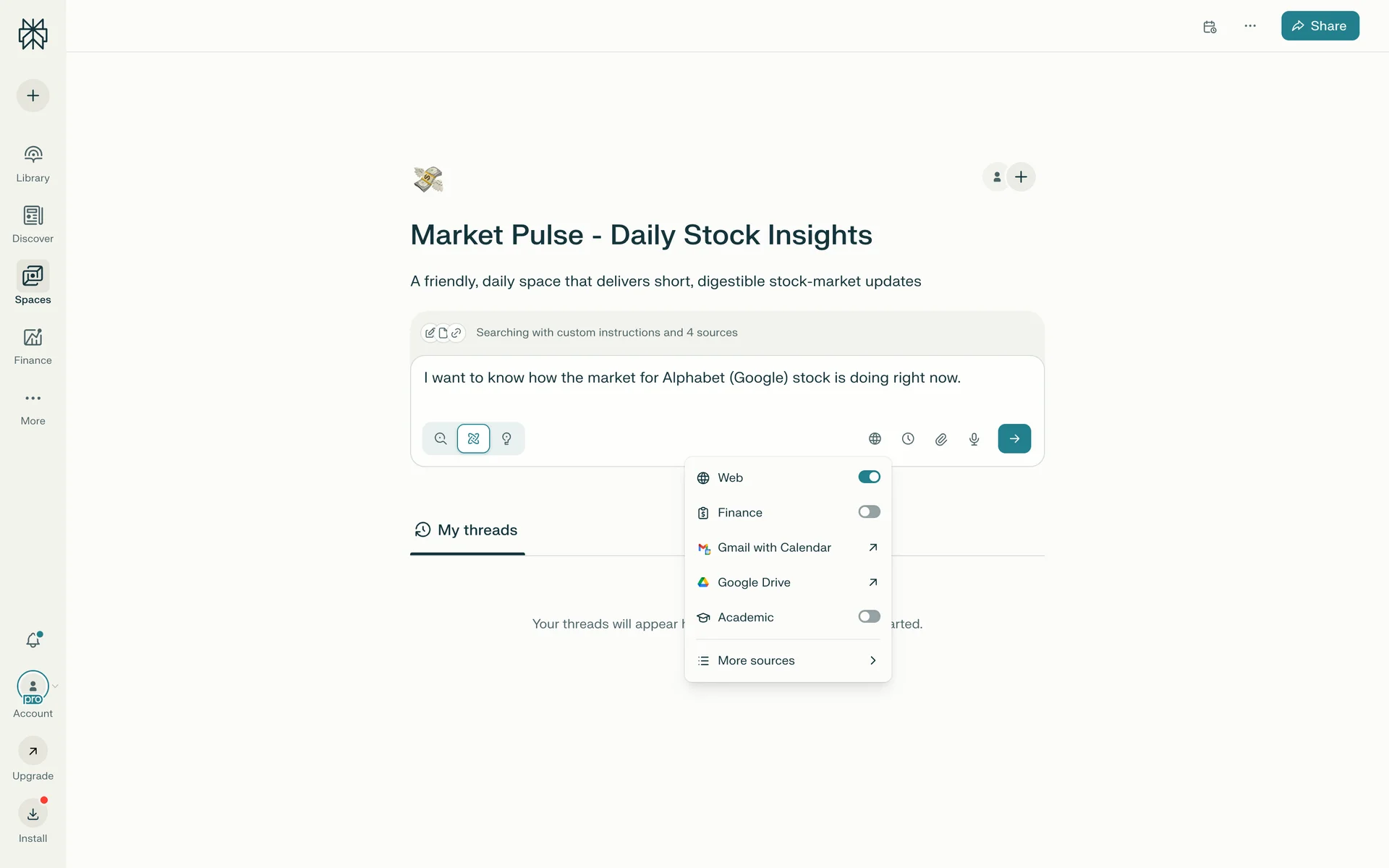Enable the Finance source toggle
This screenshot has width=1389, height=868.
coord(869,512)
